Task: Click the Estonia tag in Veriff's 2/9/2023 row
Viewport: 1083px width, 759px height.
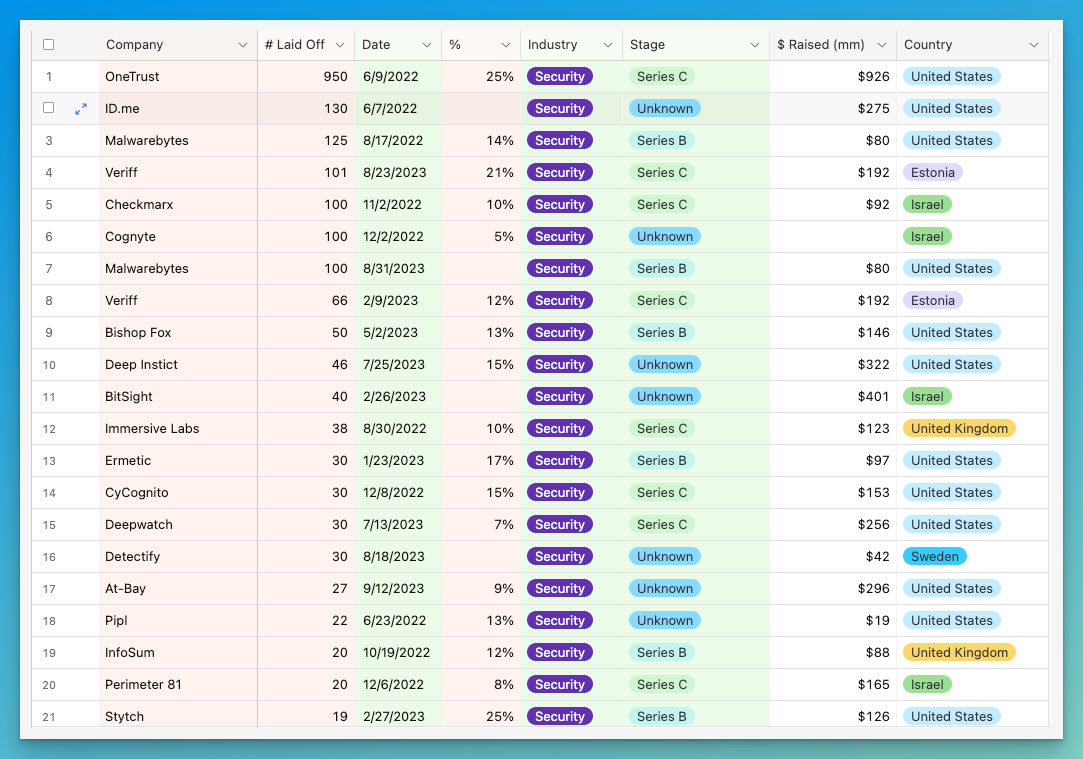Action: (932, 300)
